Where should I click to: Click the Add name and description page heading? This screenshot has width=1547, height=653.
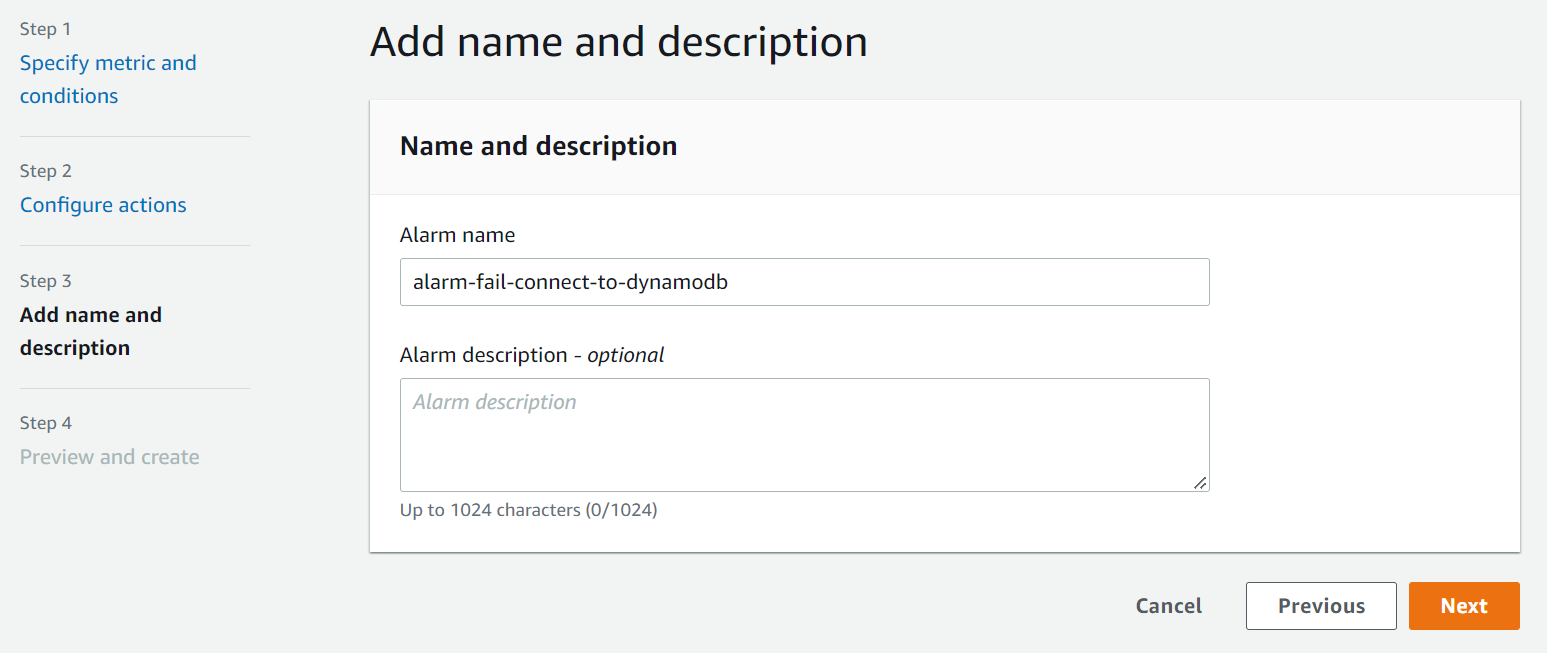pos(618,42)
